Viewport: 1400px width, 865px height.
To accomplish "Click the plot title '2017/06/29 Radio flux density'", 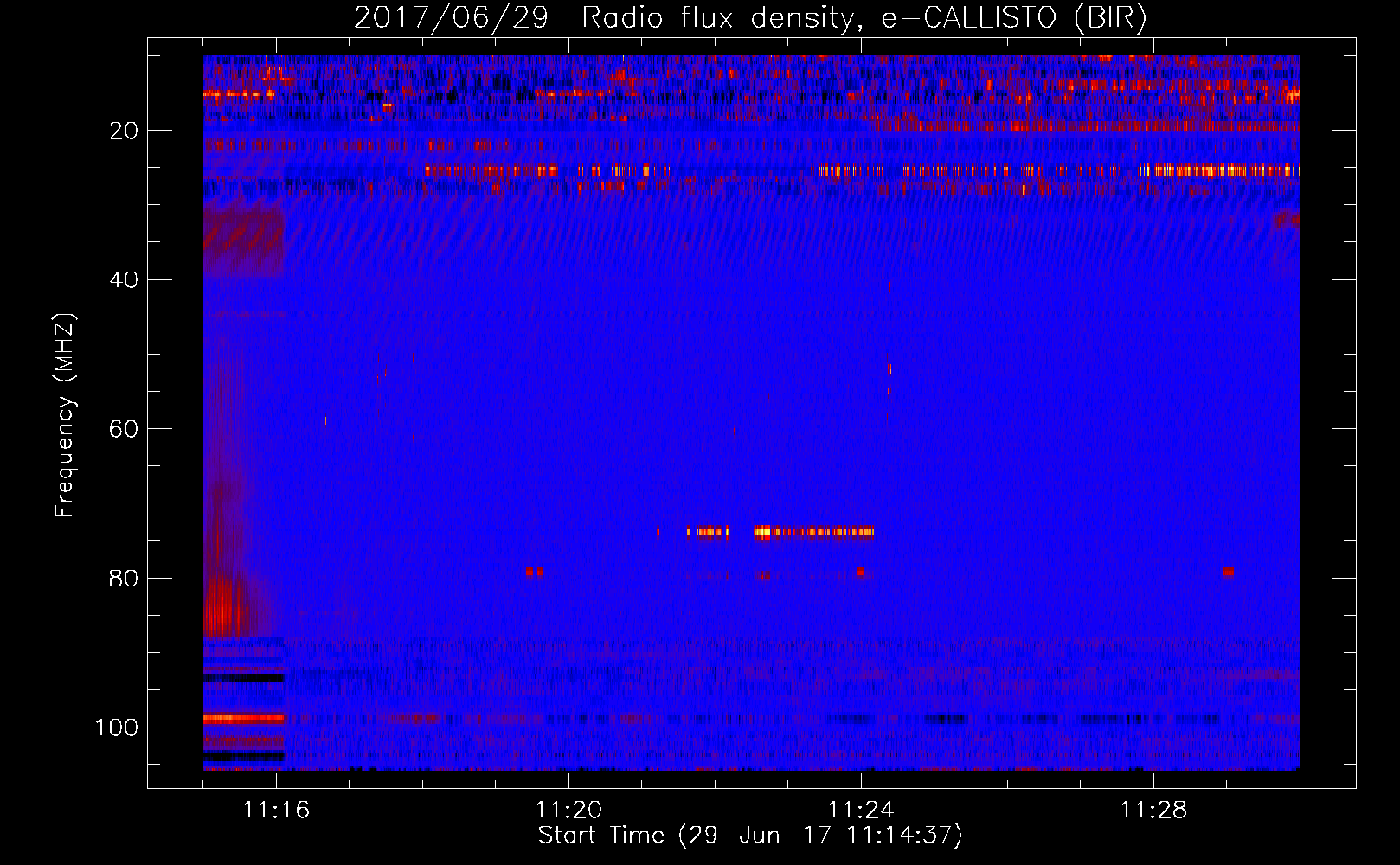I will [750, 17].
